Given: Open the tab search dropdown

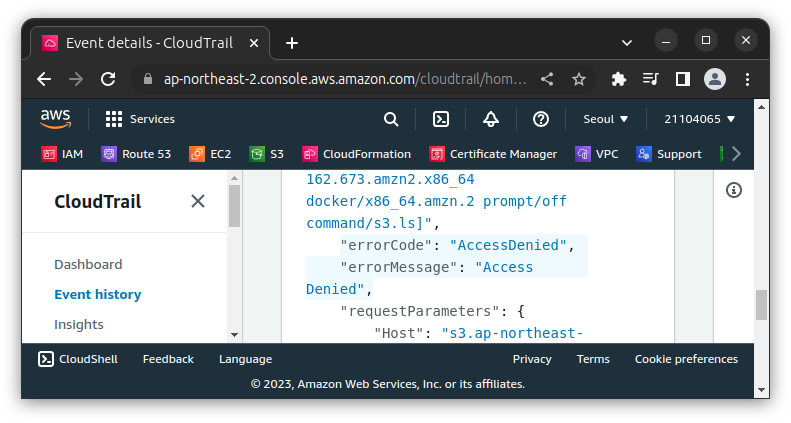Looking at the screenshot, I should (627, 43).
